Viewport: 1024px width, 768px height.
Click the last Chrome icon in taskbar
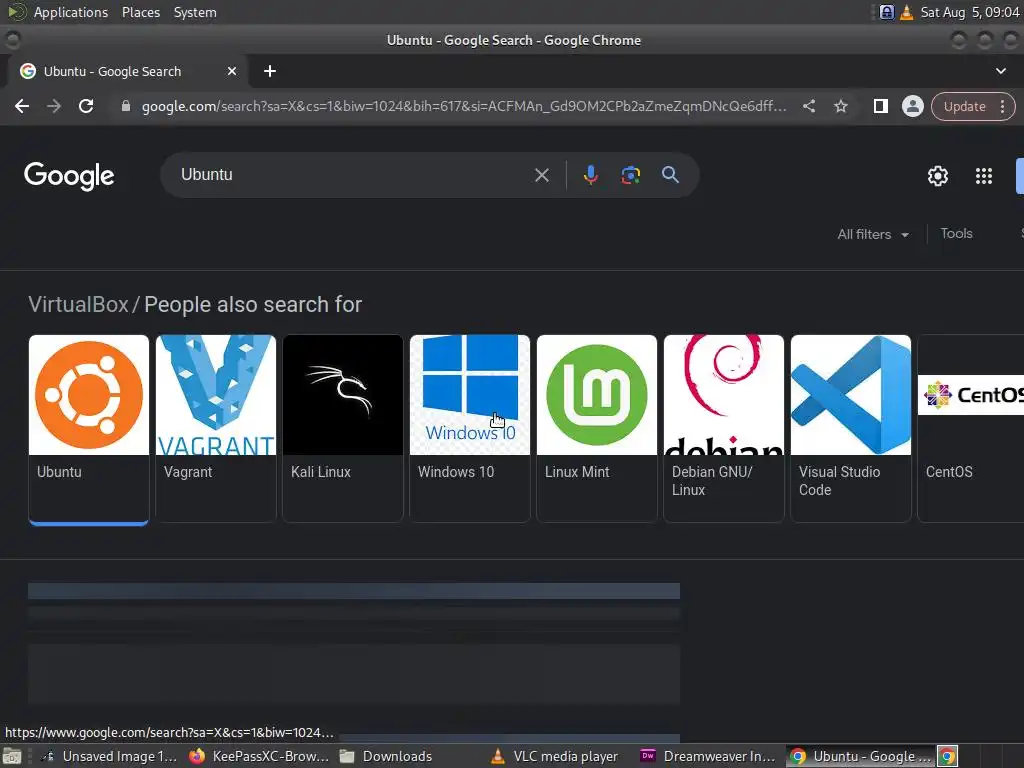pos(948,756)
